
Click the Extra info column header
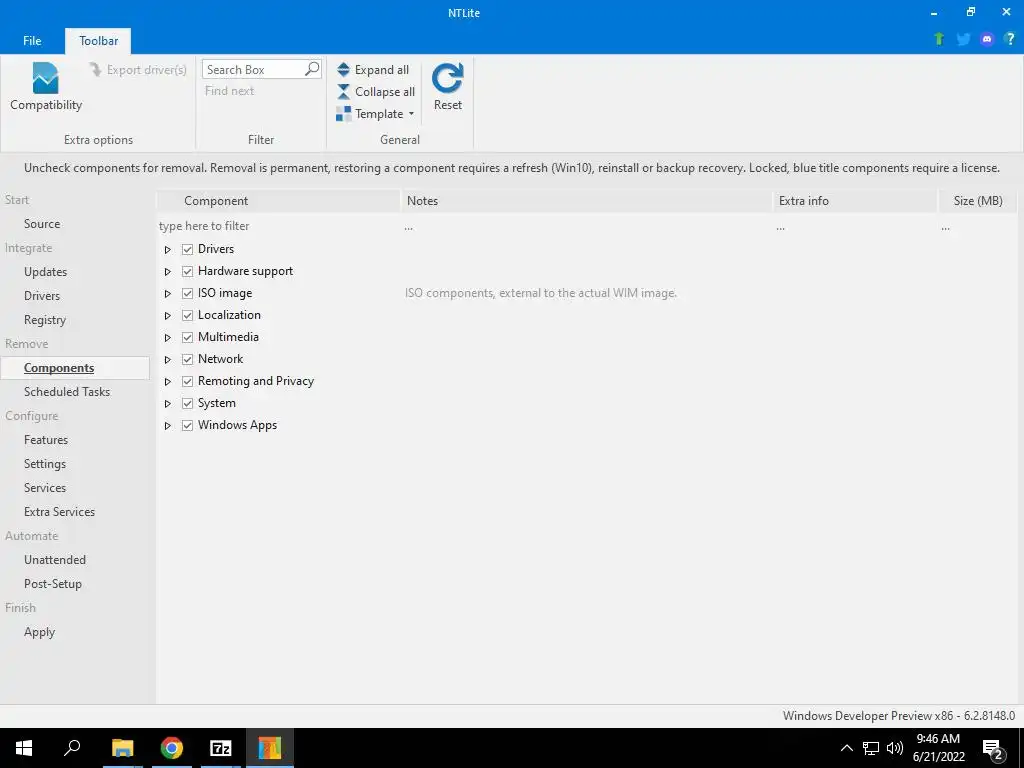(855, 200)
